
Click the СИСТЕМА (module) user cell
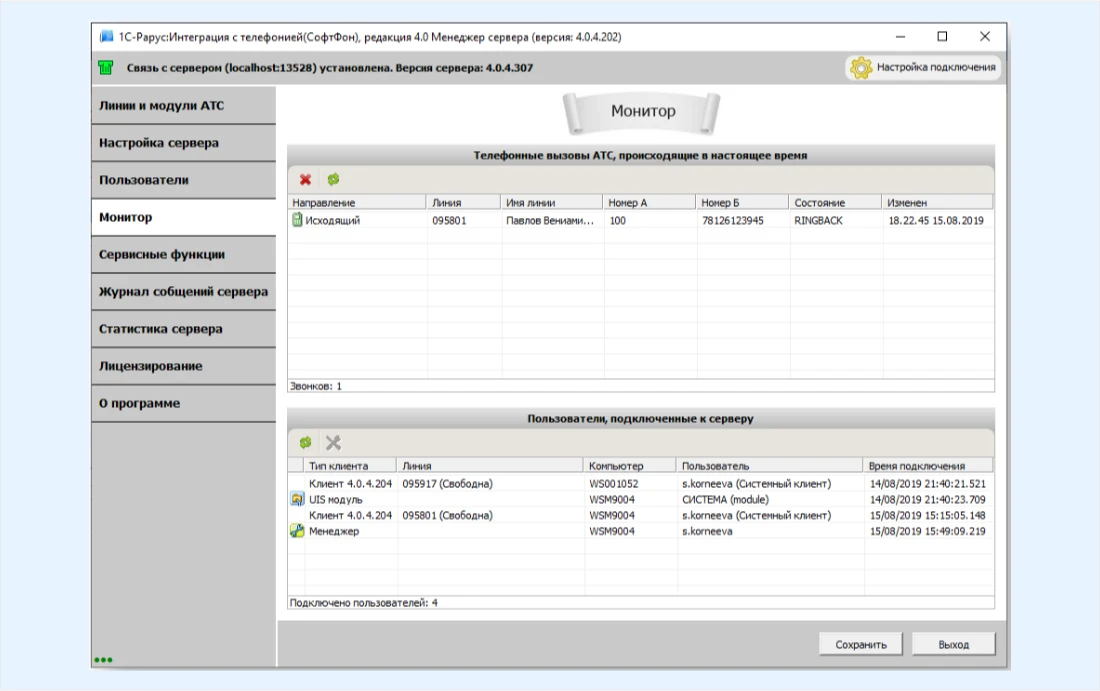point(725,499)
